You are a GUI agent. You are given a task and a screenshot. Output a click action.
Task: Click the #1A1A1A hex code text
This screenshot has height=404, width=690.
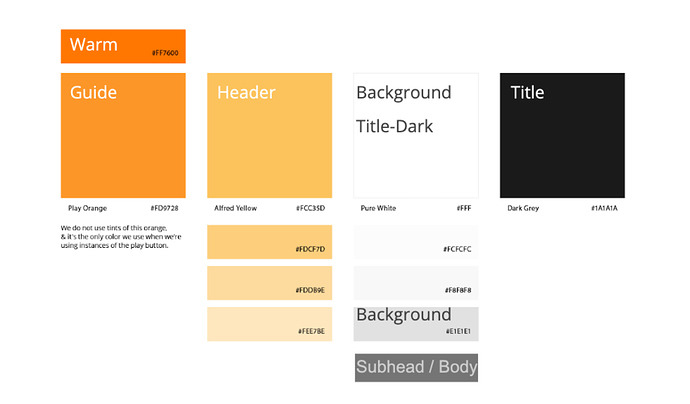pyautogui.click(x=604, y=208)
